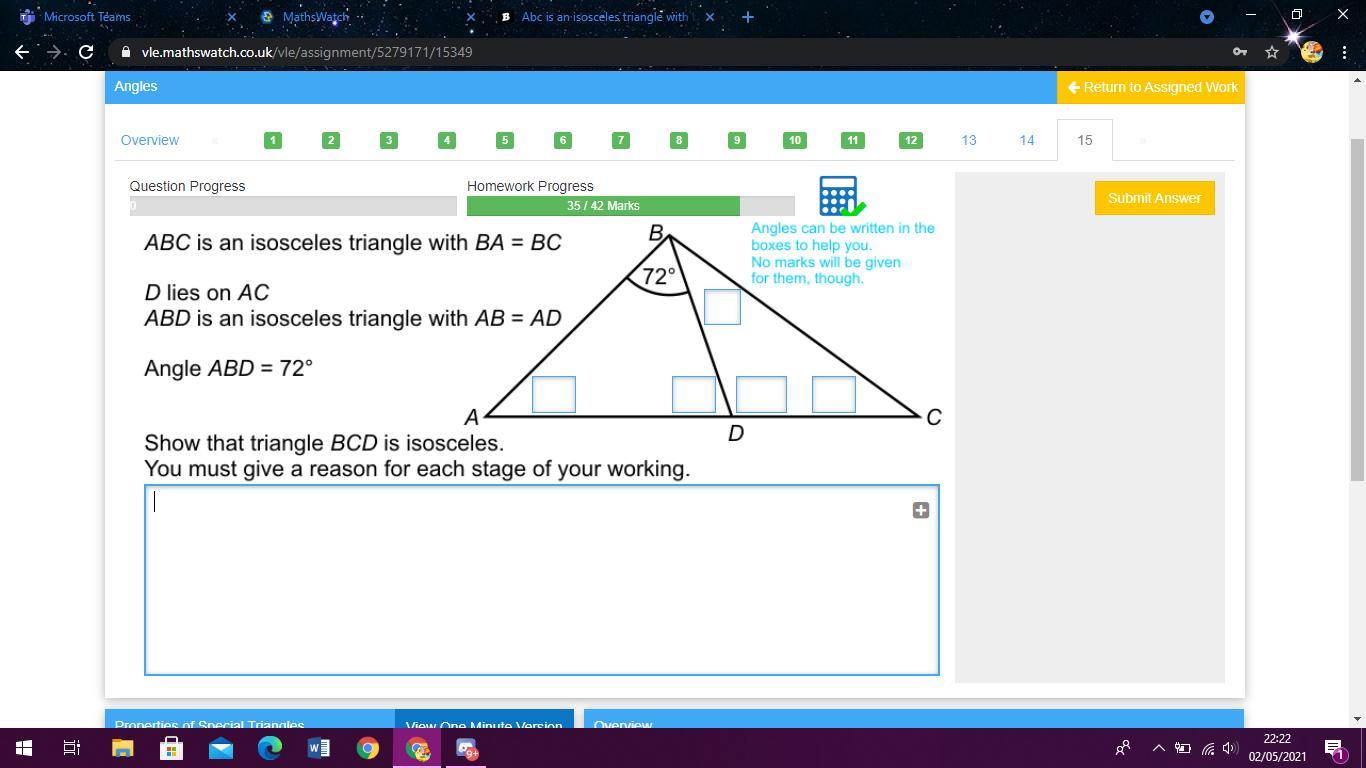Image resolution: width=1366 pixels, height=768 pixels.
Task: Click the taskbar clock and date
Action: (x=1277, y=748)
